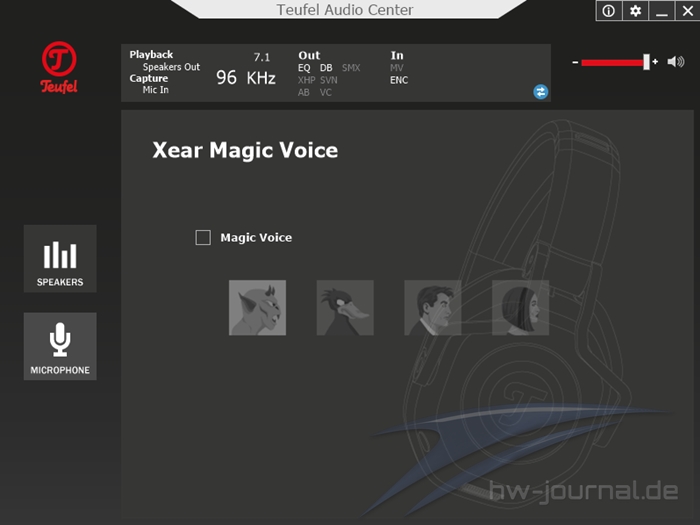Increase volume with the plus button

point(656,62)
